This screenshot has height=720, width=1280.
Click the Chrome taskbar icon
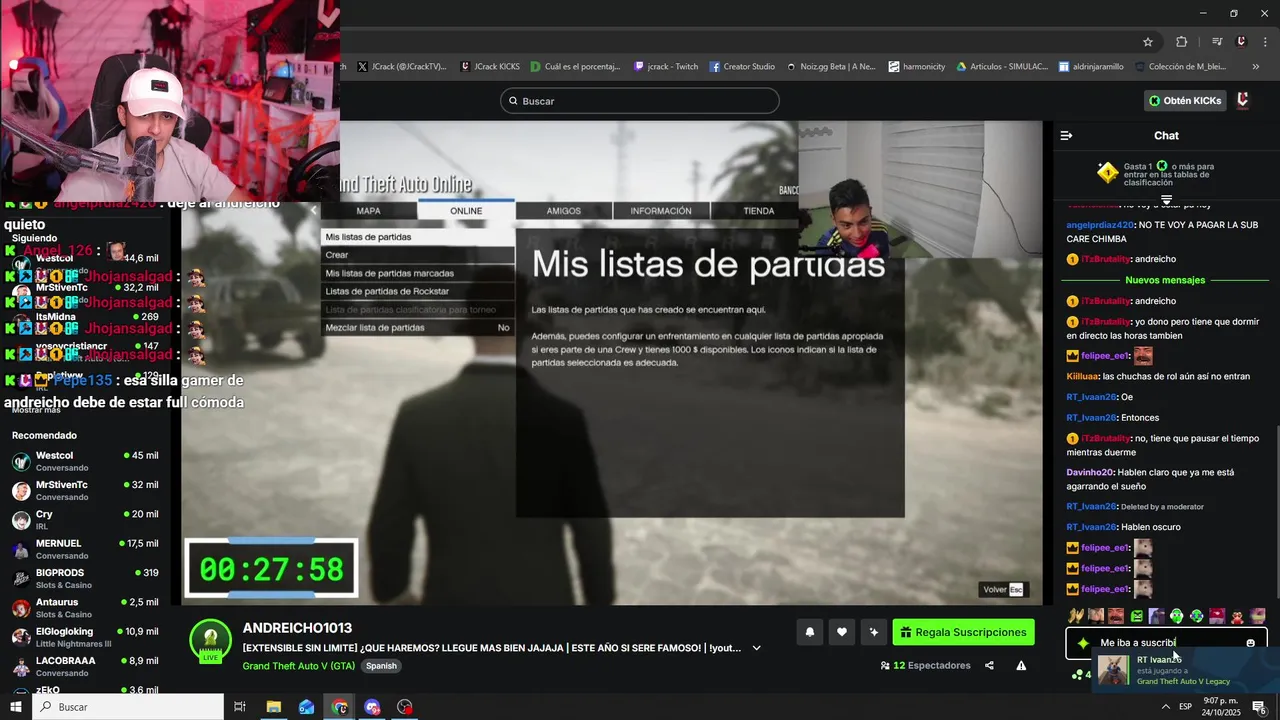pyautogui.click(x=340, y=707)
